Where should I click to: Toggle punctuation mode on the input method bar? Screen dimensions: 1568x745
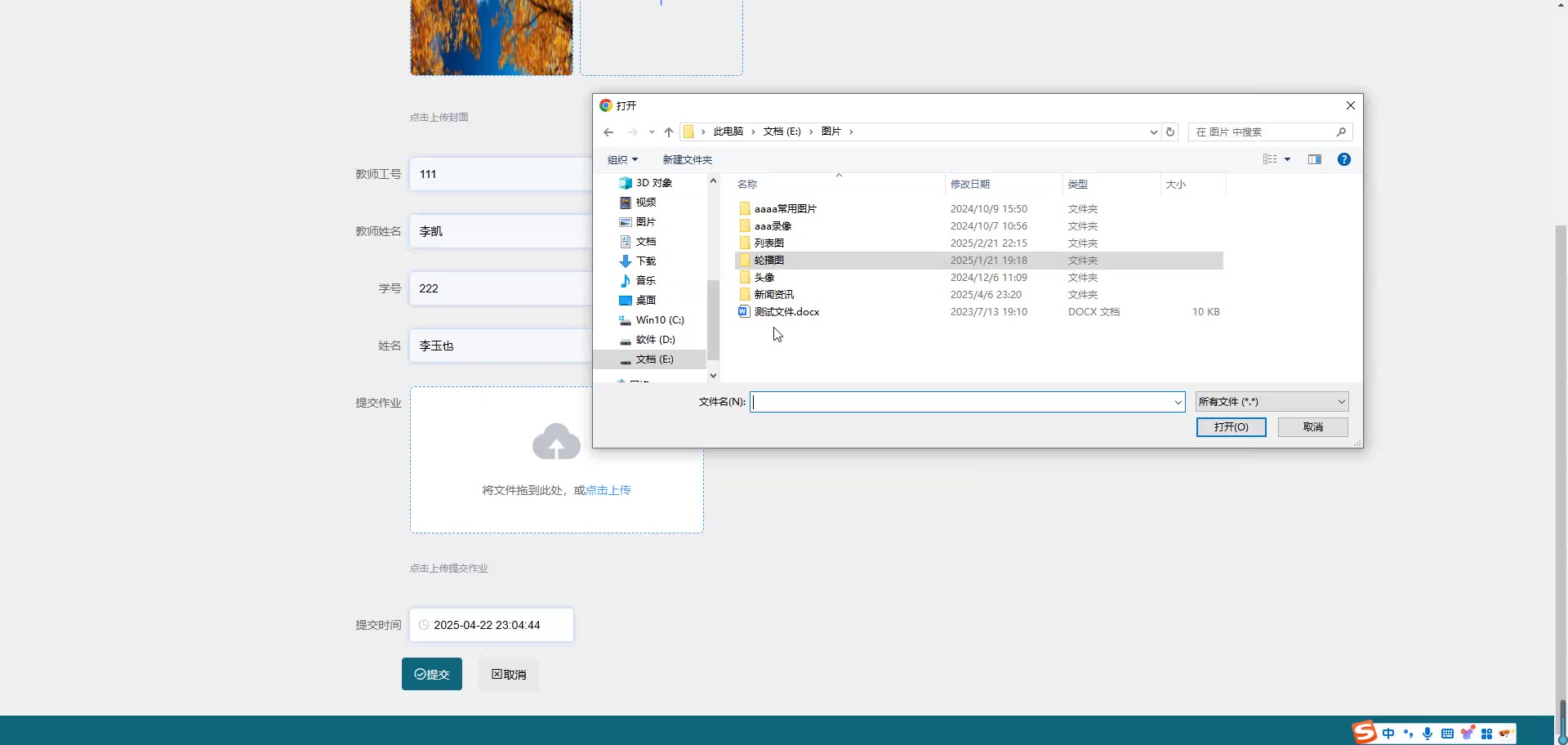pyautogui.click(x=1408, y=734)
